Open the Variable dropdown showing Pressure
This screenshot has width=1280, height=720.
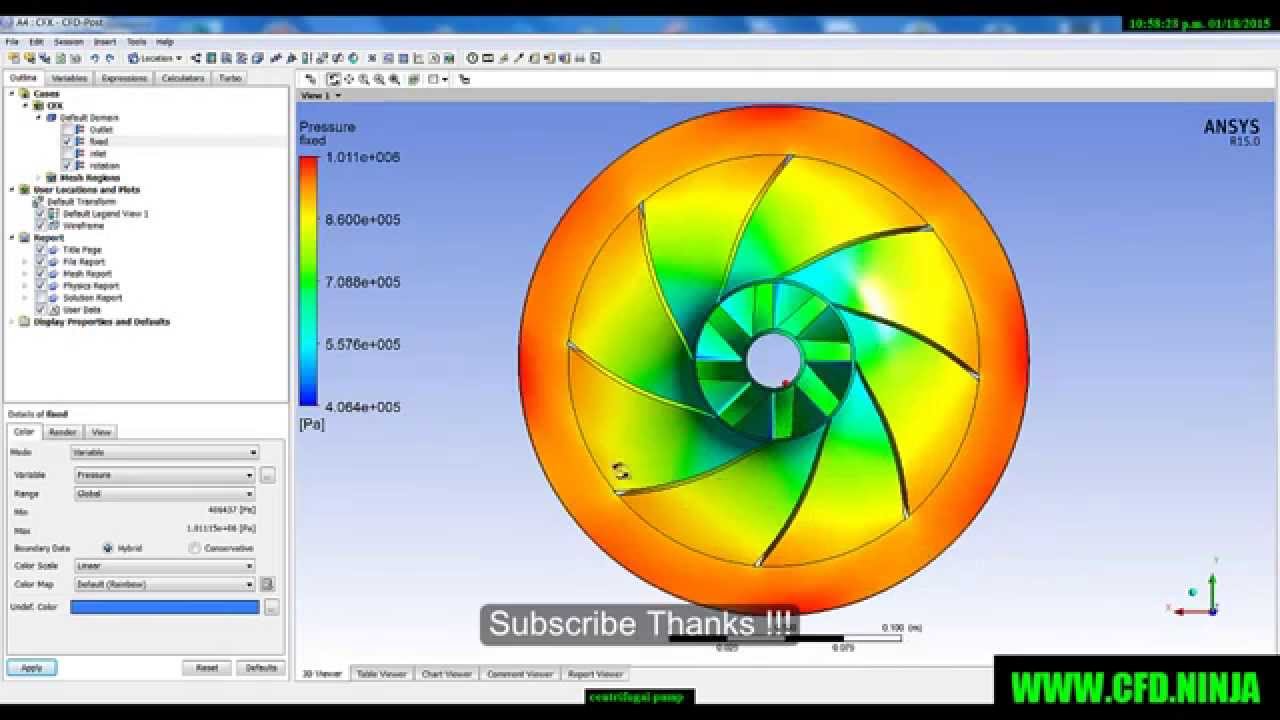(x=165, y=475)
